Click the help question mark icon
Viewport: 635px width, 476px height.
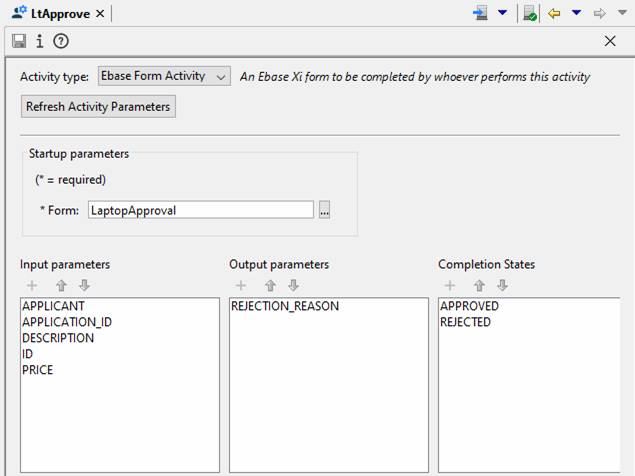click(61, 41)
